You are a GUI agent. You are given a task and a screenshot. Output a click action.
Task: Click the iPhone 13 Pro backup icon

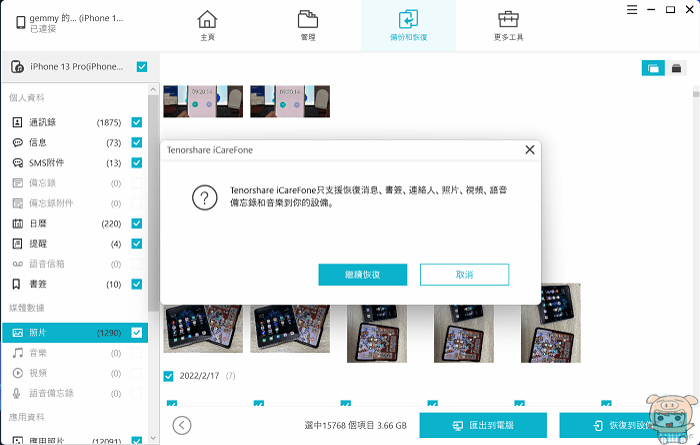(x=17, y=67)
